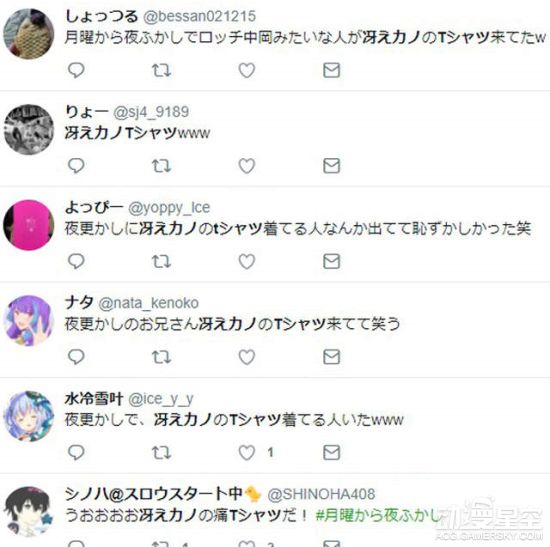Message icon on ナタ's tweet

[331, 357]
